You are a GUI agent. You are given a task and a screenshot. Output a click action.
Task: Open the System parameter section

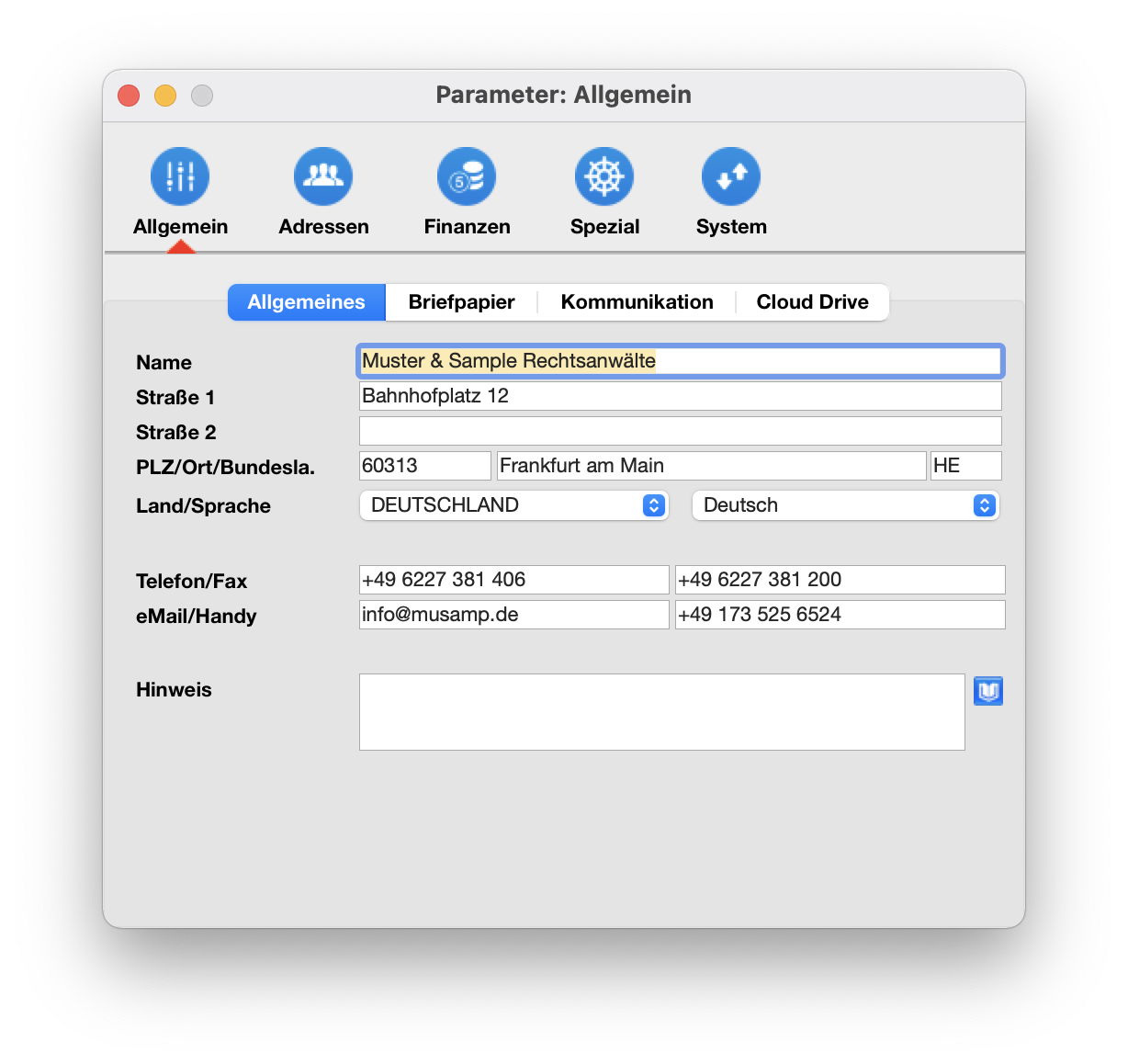point(731,192)
